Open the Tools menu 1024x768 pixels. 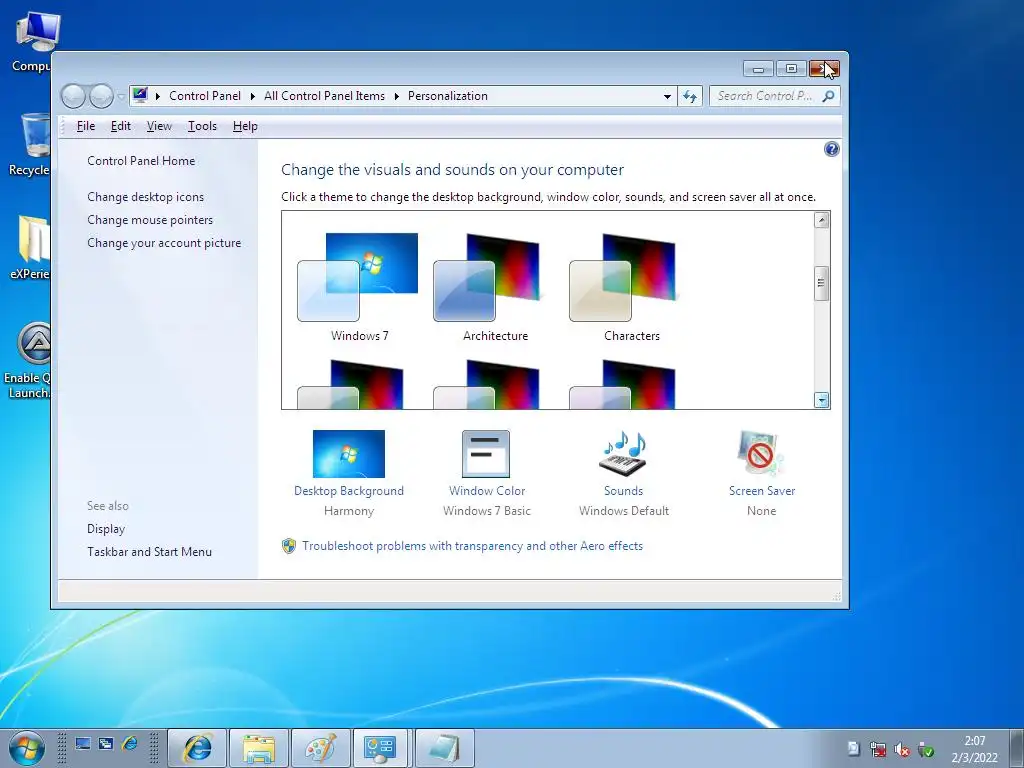coord(202,126)
